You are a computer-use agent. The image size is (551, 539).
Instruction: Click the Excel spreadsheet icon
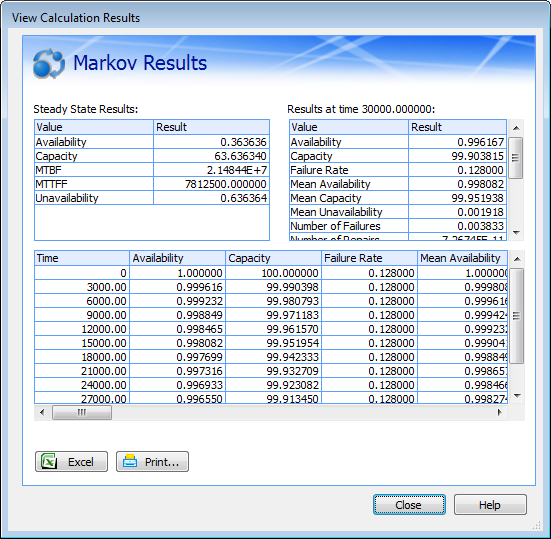[x=49, y=461]
